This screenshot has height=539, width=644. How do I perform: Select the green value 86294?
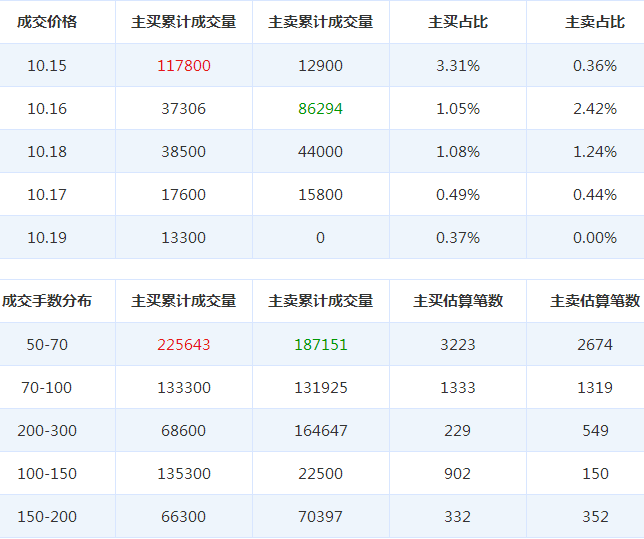[320, 109]
